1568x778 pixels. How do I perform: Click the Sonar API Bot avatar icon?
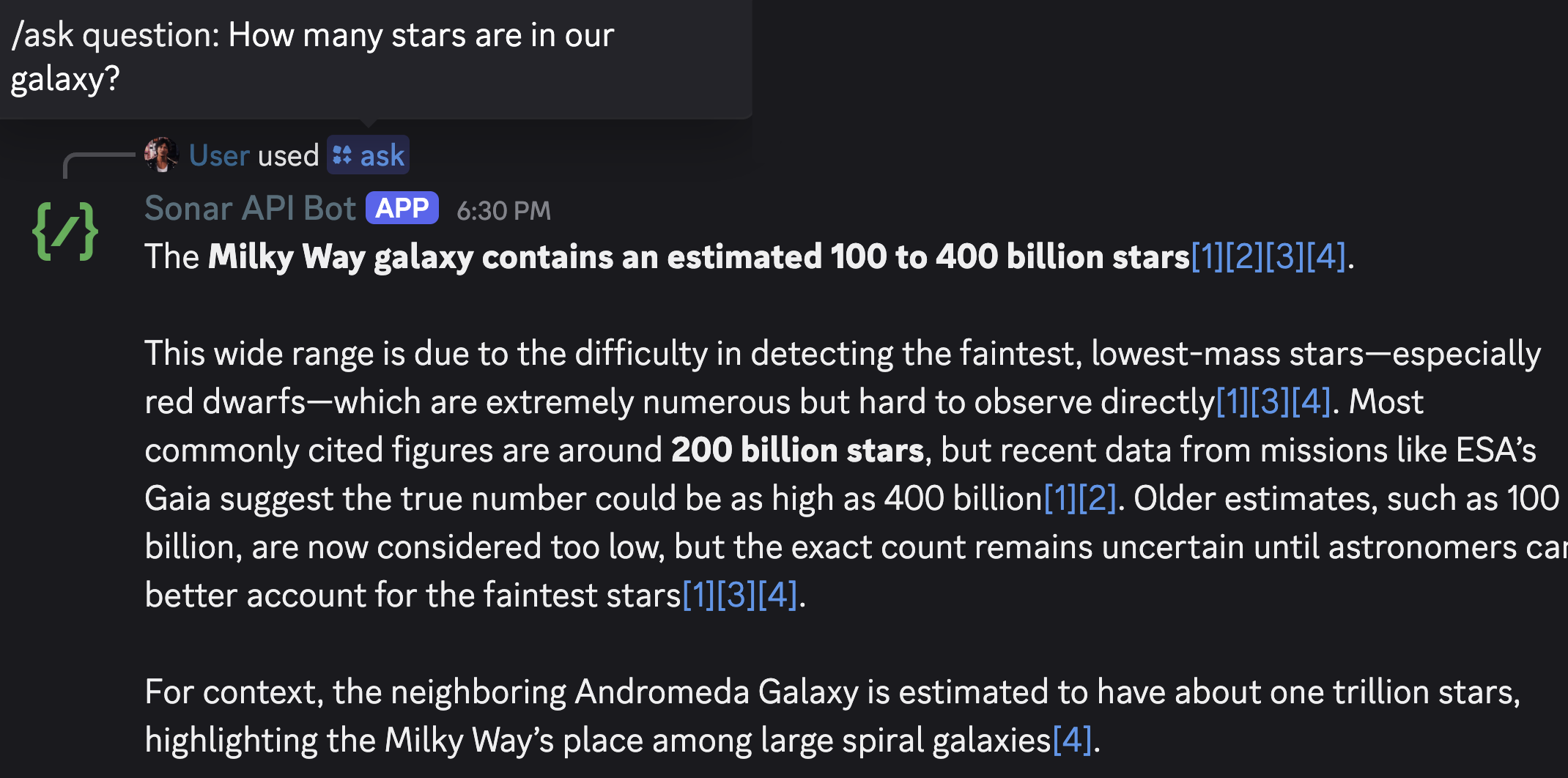pos(65,231)
